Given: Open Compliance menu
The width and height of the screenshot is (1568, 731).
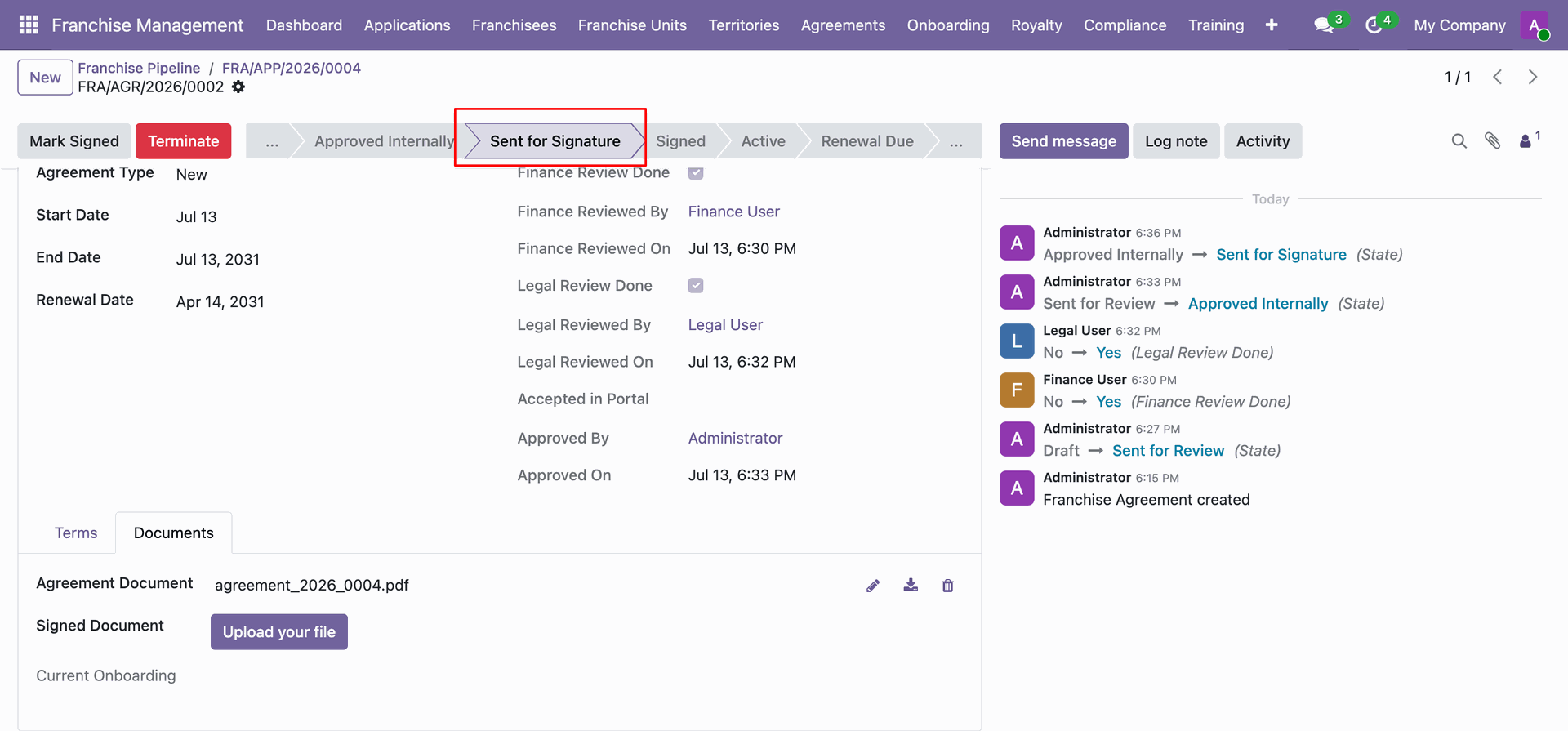Looking at the screenshot, I should point(1125,25).
